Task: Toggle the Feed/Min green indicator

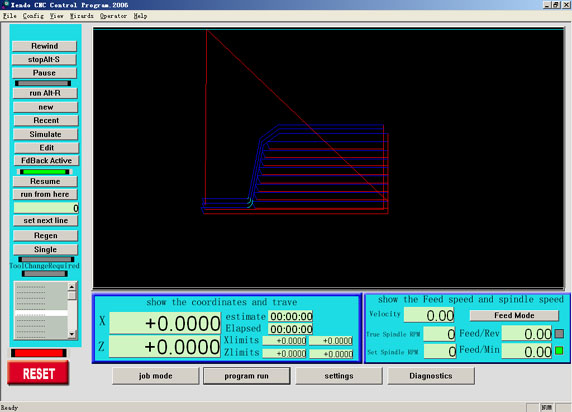Action: [x=559, y=351]
